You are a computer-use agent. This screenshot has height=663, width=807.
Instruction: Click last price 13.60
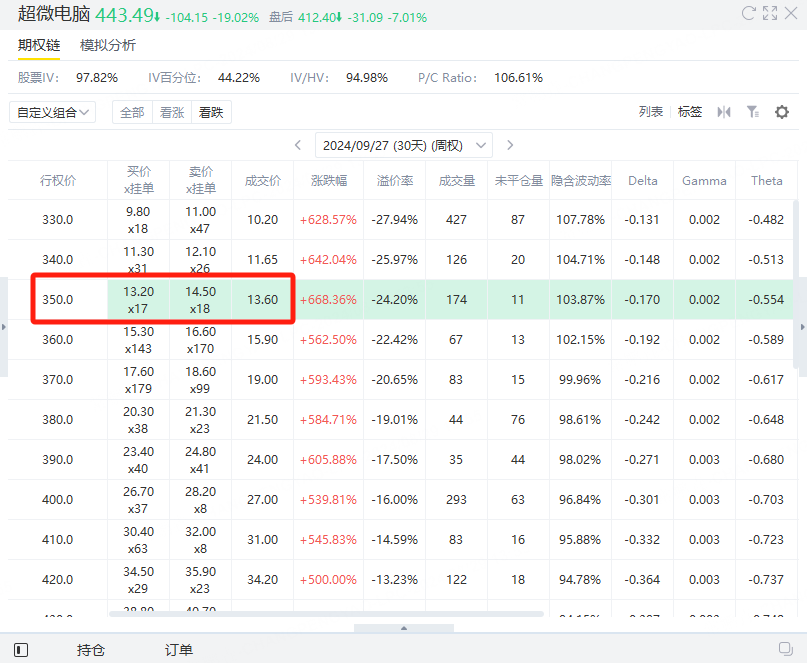262,300
